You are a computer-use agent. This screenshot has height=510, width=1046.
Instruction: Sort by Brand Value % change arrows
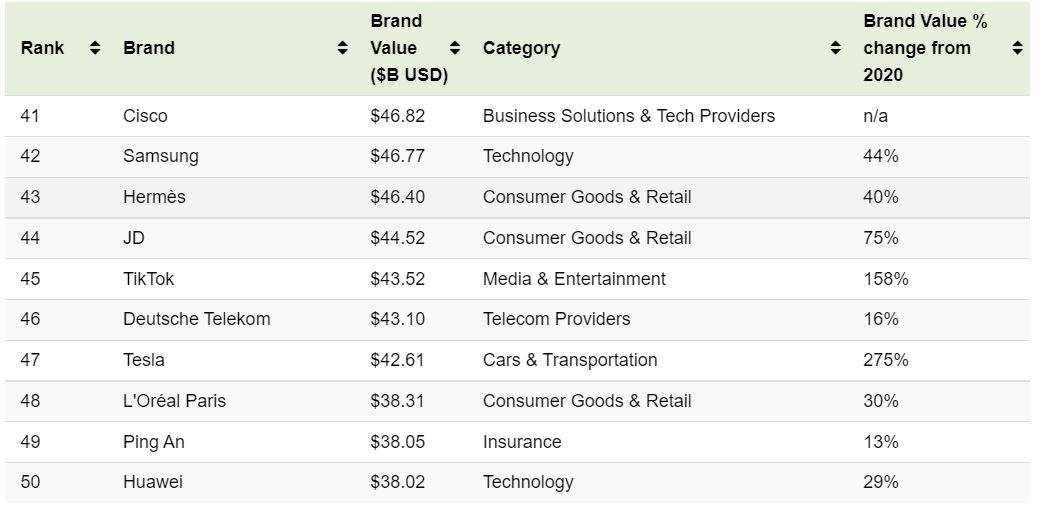pyautogui.click(x=1017, y=48)
